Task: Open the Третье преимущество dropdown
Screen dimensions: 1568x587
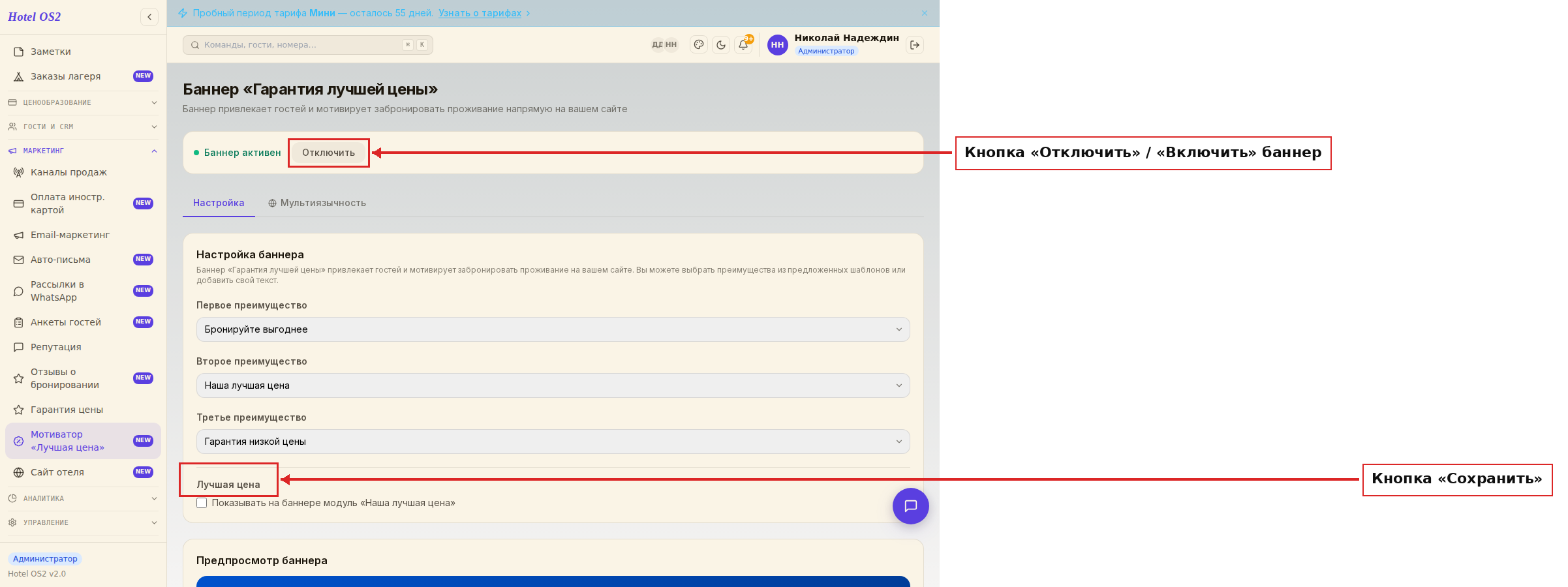Action: pos(553,442)
